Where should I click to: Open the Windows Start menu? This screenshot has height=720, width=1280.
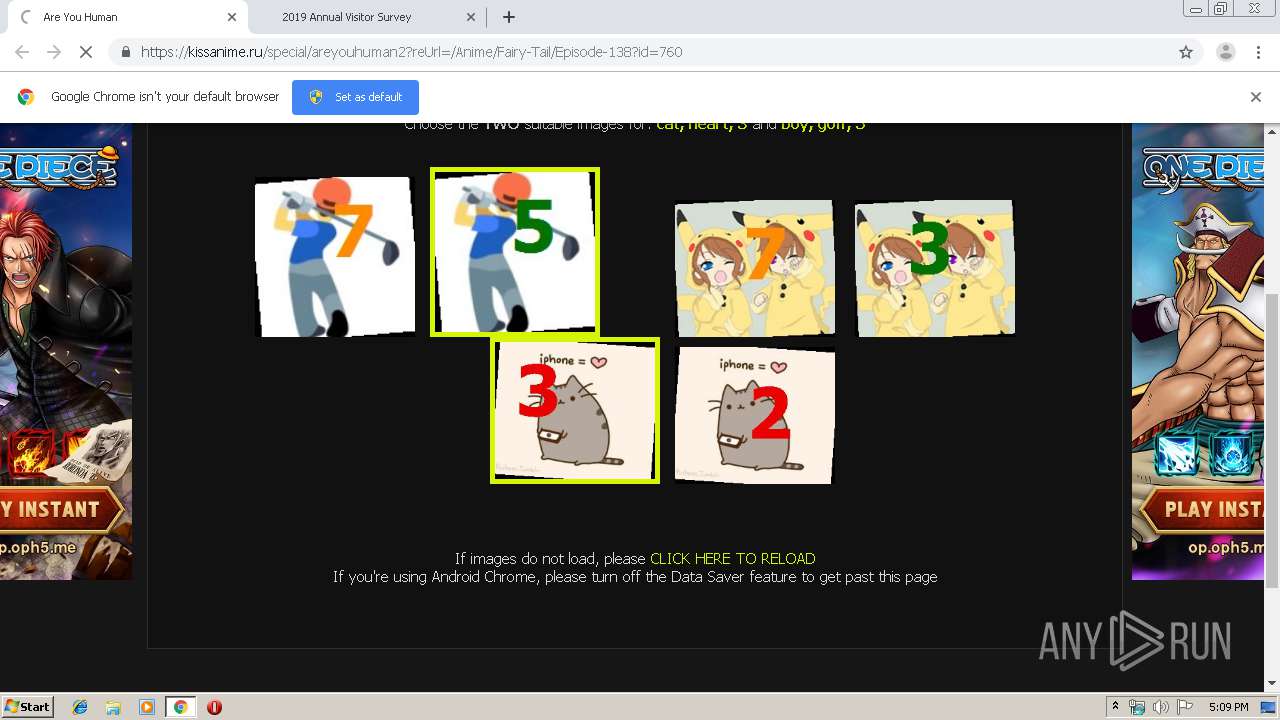pos(27,706)
